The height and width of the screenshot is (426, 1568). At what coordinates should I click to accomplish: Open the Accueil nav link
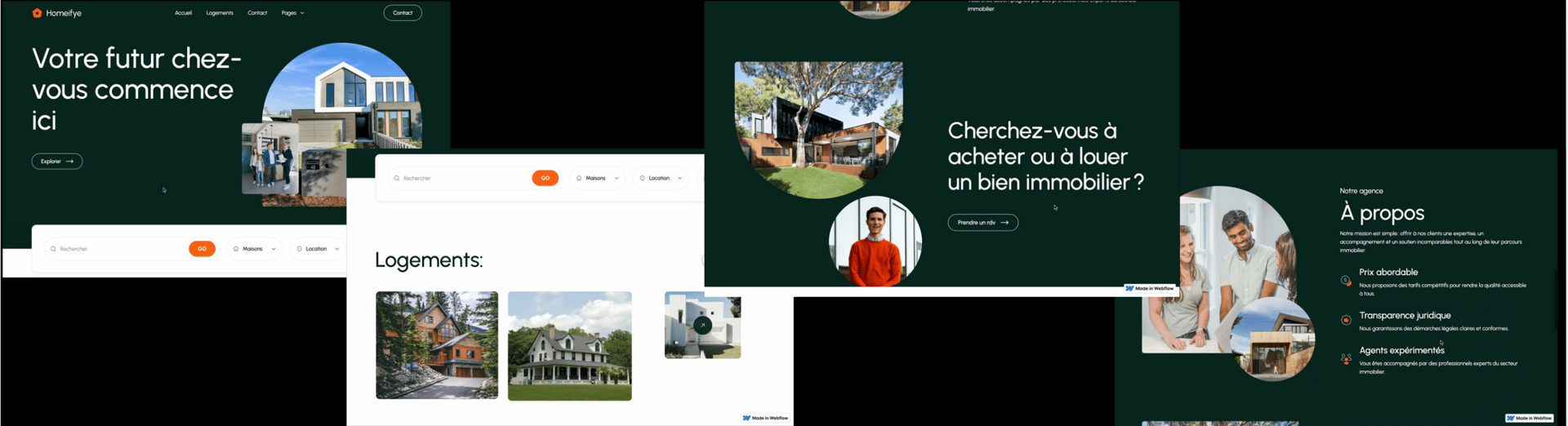(x=183, y=13)
